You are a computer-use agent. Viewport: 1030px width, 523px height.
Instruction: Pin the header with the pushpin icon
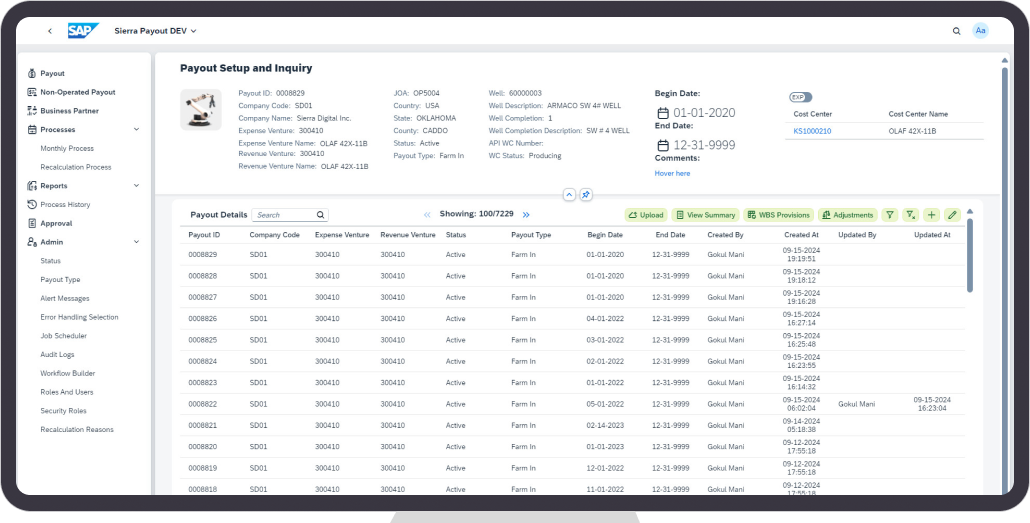click(586, 194)
